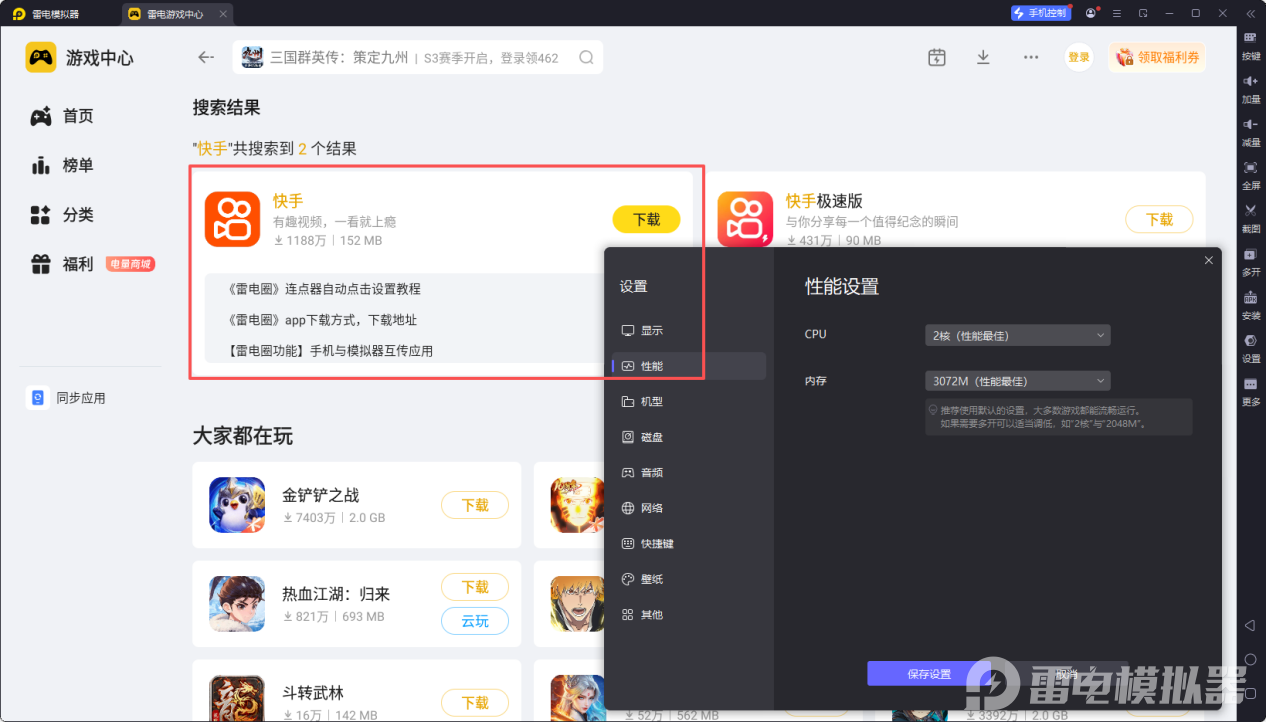Select the 磁盘 settings tab

pos(688,437)
